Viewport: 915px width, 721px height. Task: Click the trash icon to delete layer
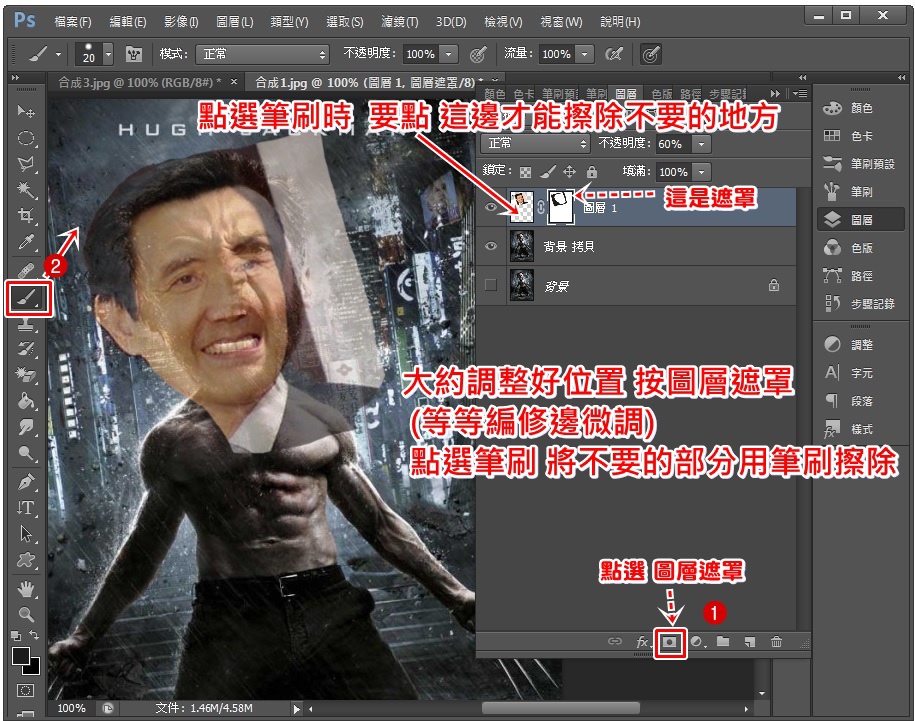tap(776, 642)
